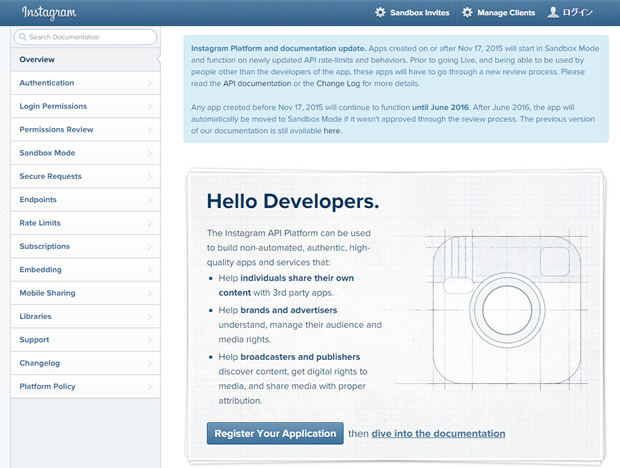Click the Sandbox Invites gear icon

380,13
